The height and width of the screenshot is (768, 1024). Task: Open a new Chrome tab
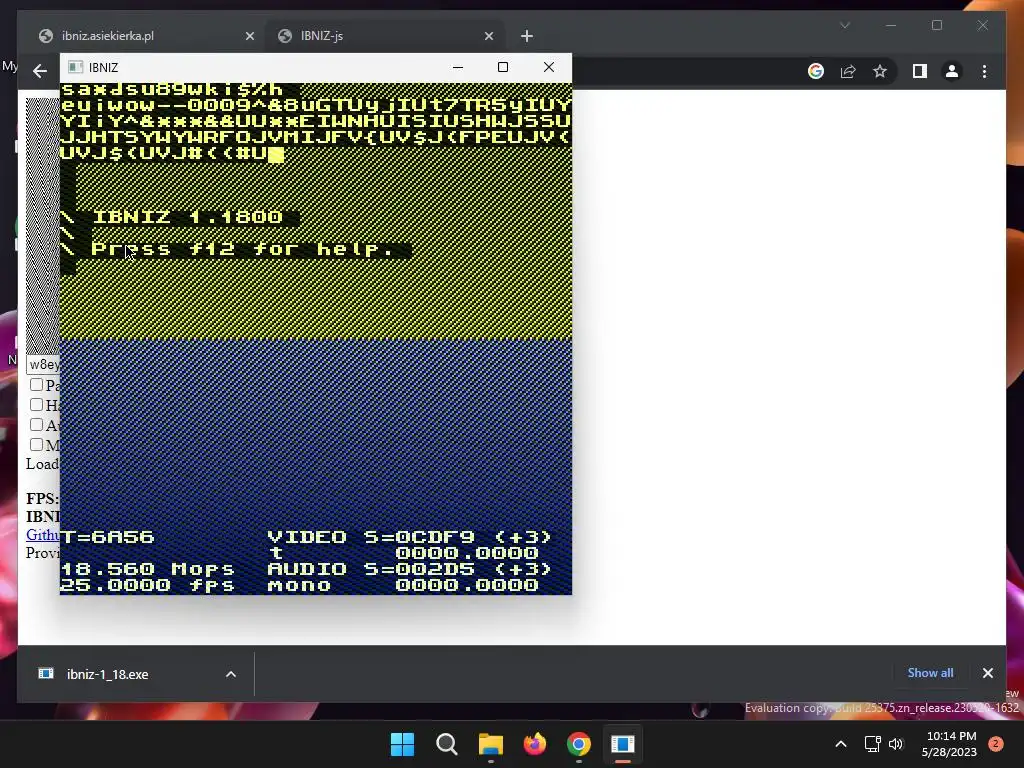click(x=527, y=37)
